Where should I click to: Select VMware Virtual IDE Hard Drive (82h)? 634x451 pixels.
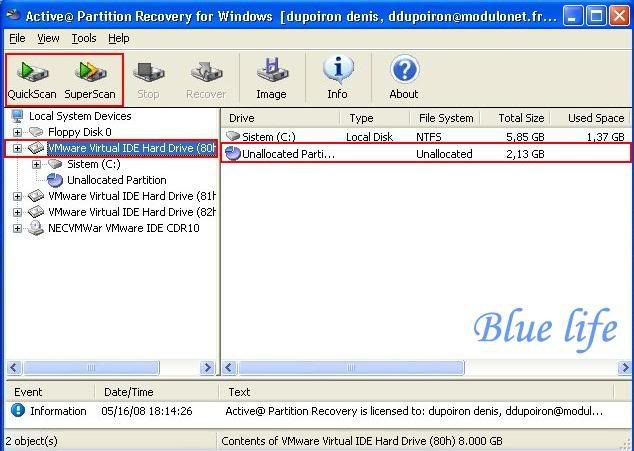click(132, 212)
